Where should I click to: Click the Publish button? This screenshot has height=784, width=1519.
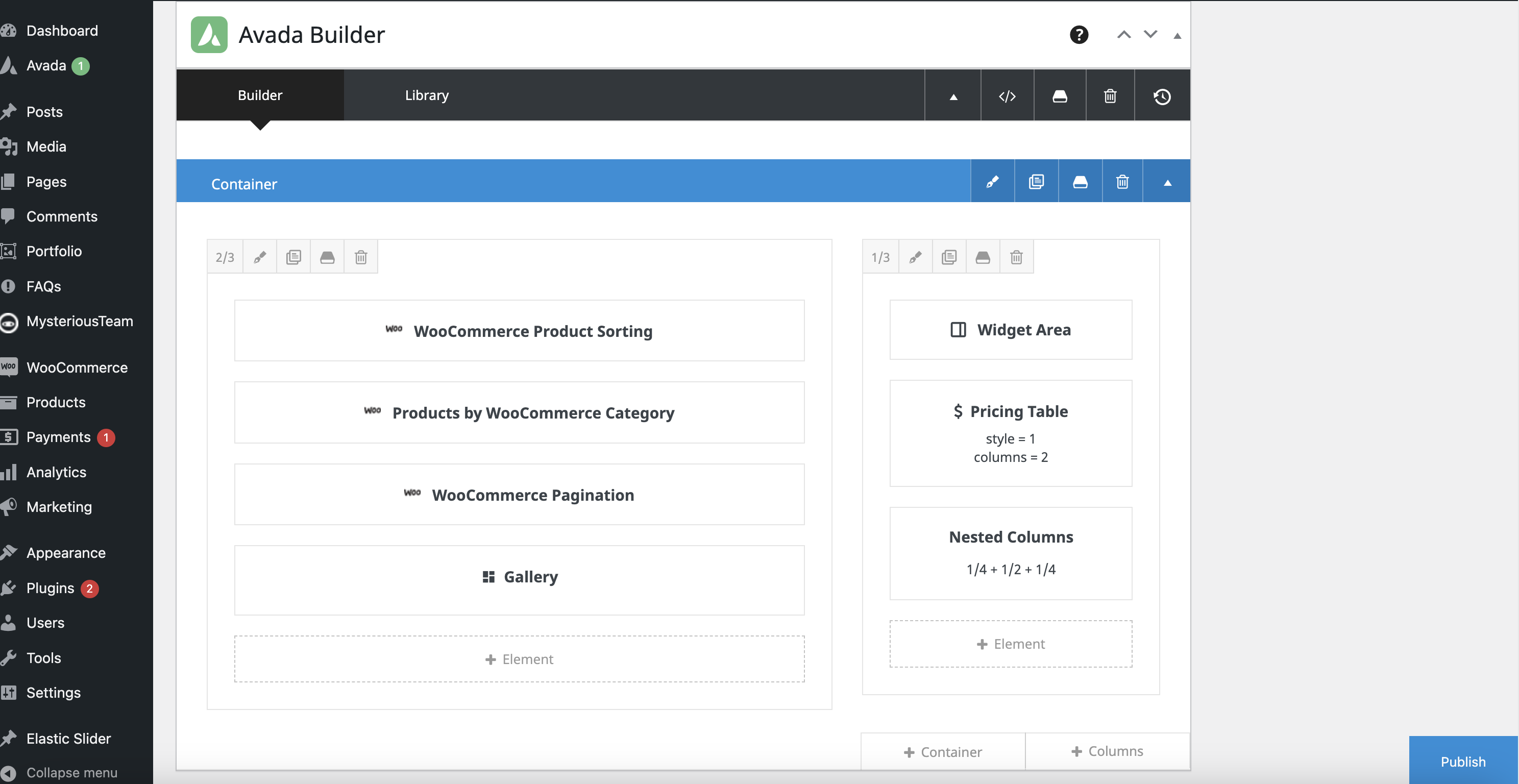point(1462,761)
